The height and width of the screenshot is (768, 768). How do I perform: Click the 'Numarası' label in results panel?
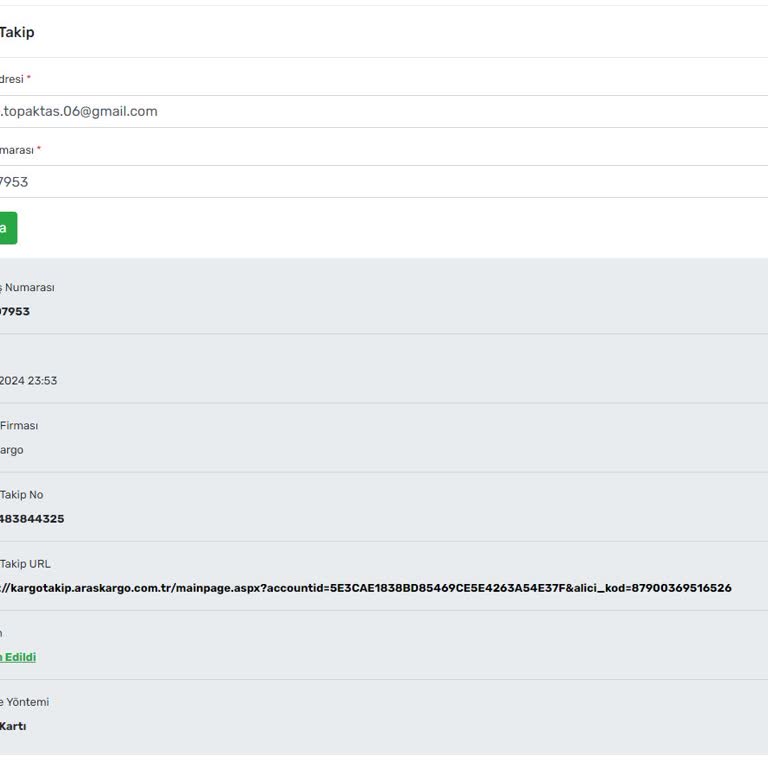click(x=28, y=287)
